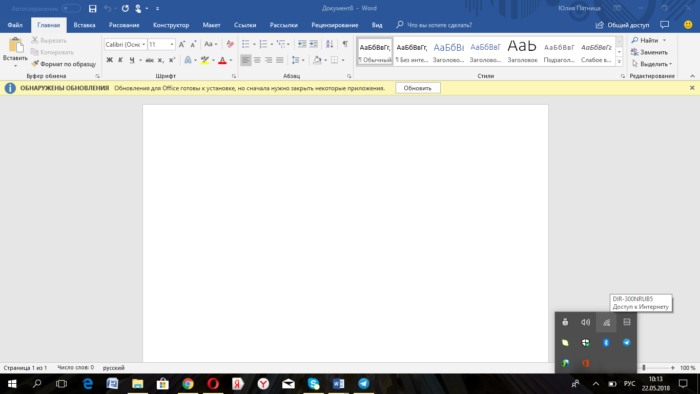
Task: Center the text alignment icon
Action: tap(257, 60)
